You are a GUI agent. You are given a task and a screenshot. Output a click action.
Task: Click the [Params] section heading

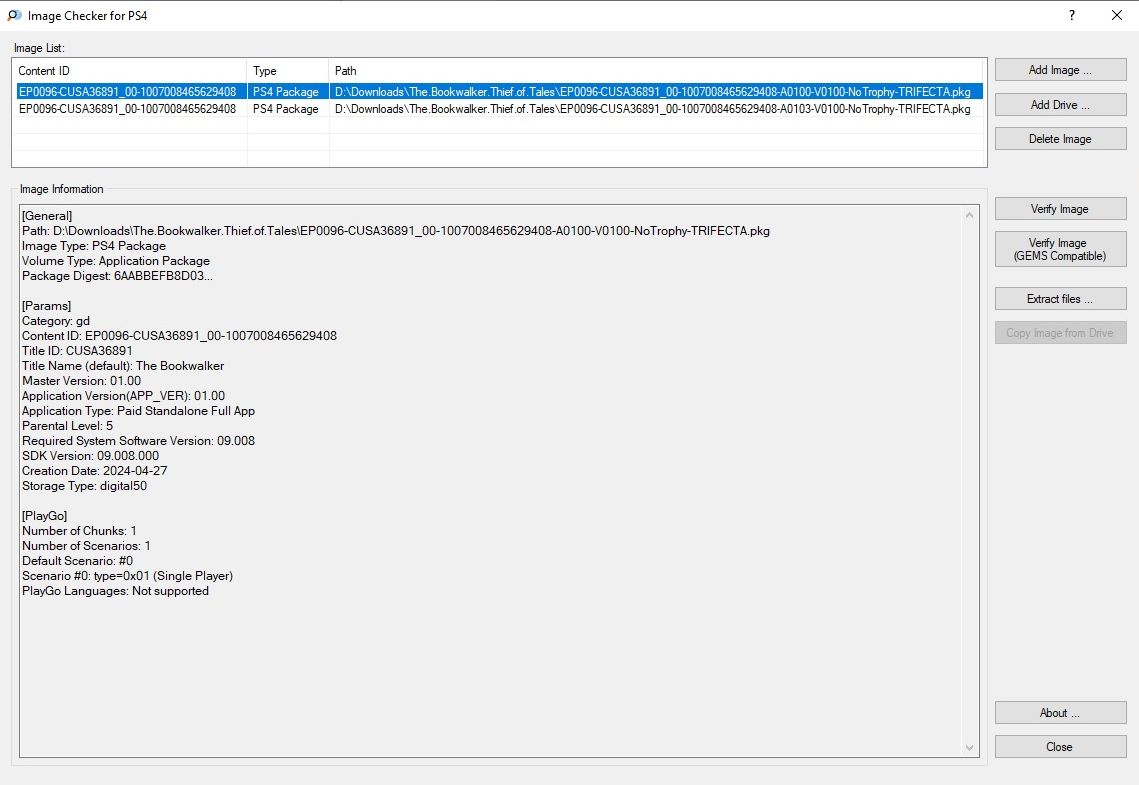tap(46, 306)
